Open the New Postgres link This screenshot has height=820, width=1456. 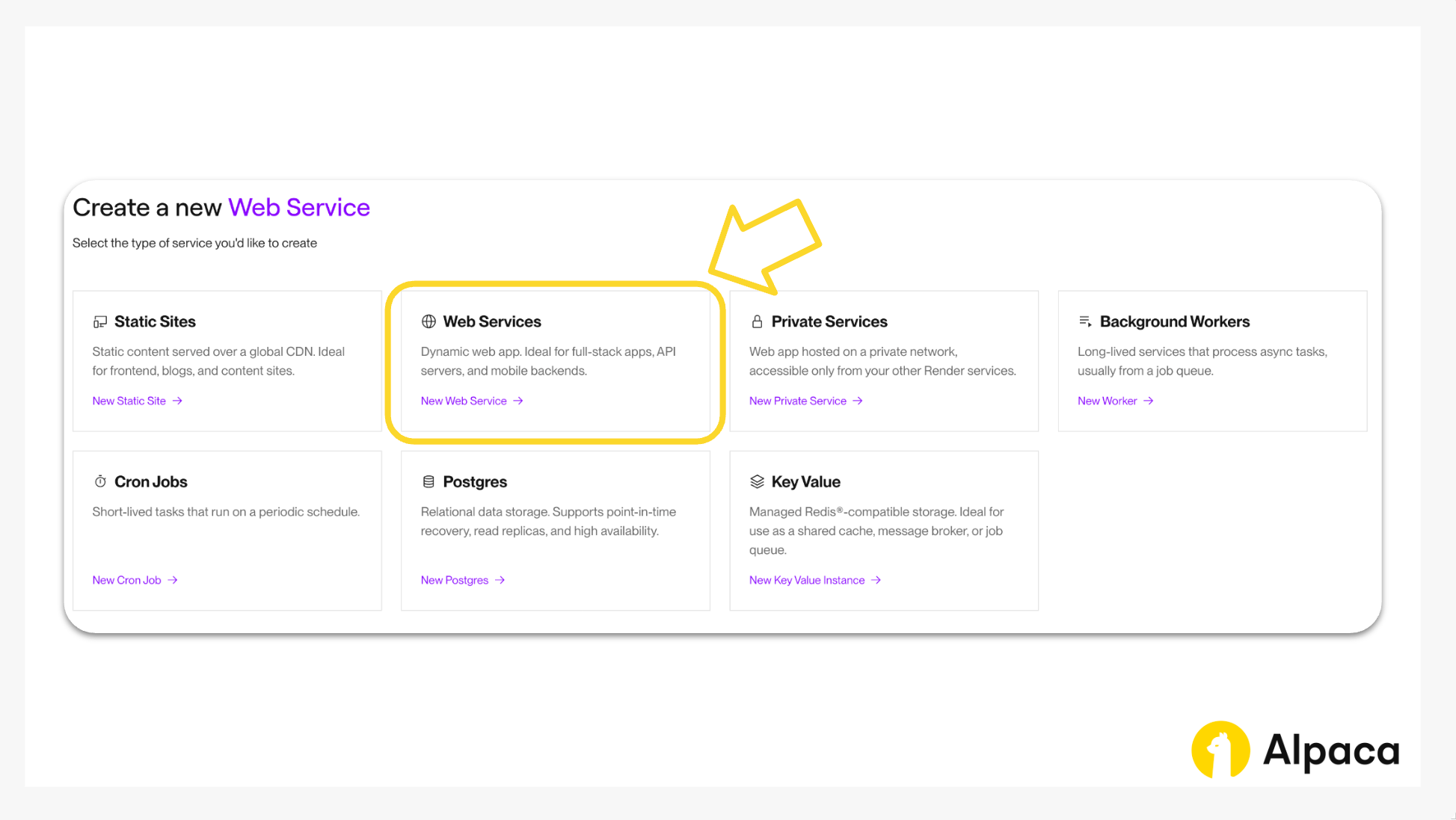455,580
